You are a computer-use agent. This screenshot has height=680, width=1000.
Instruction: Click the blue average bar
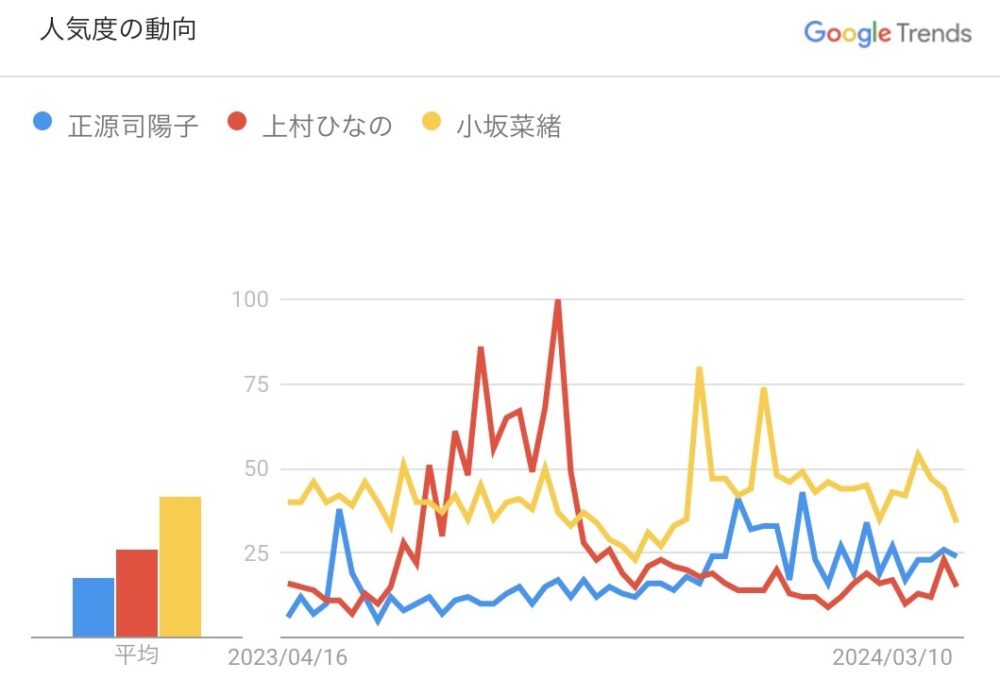pyautogui.click(x=93, y=606)
